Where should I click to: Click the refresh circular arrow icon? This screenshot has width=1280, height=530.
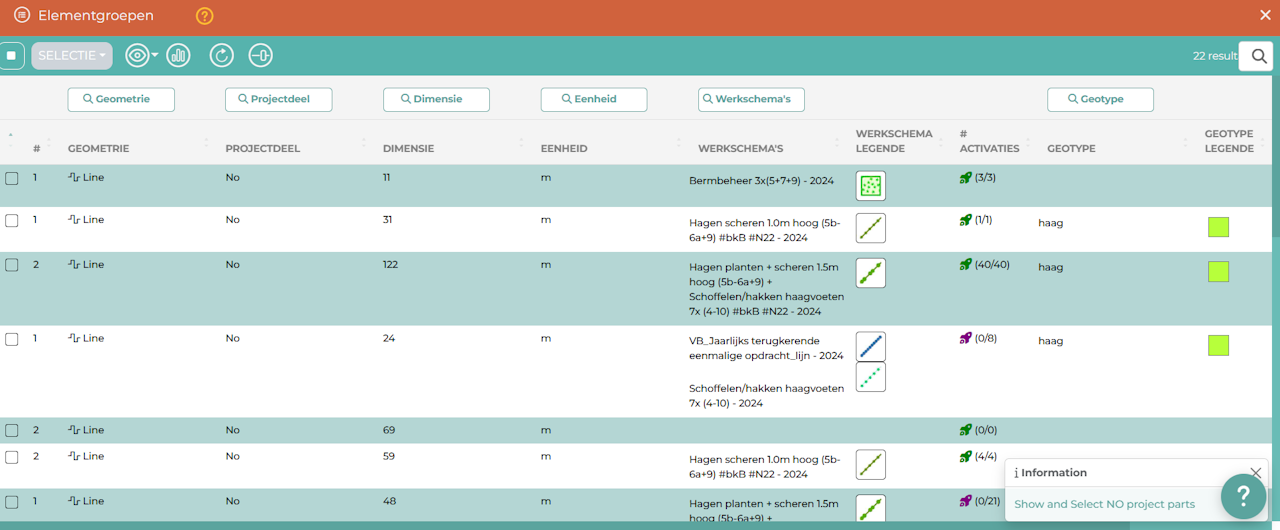point(221,56)
